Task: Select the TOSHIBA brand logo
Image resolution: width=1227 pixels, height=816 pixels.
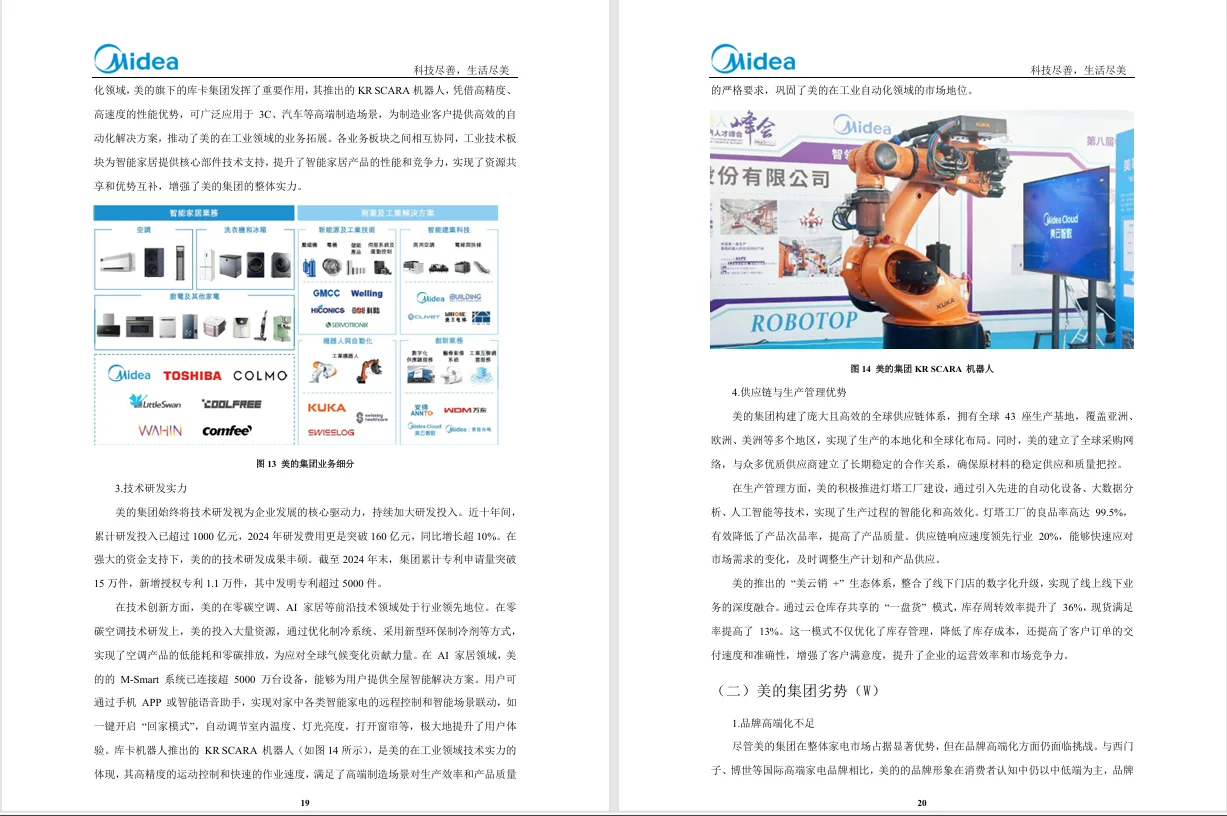Action: pos(192,375)
